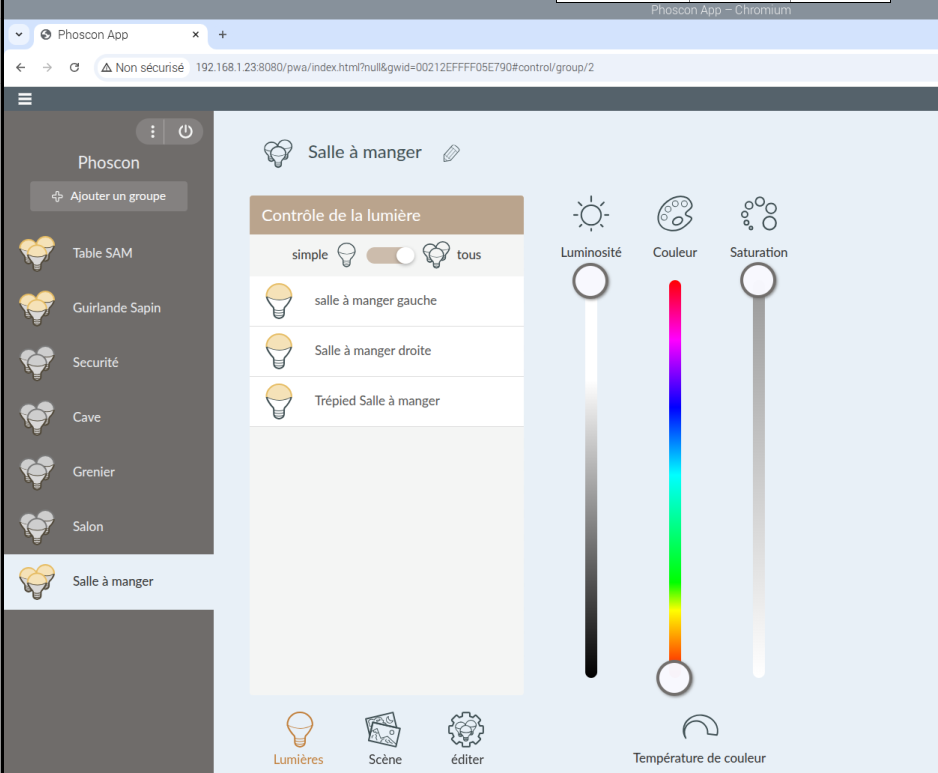Open the Lumières tab
Image resolution: width=938 pixels, height=773 pixels.
pyautogui.click(x=299, y=738)
